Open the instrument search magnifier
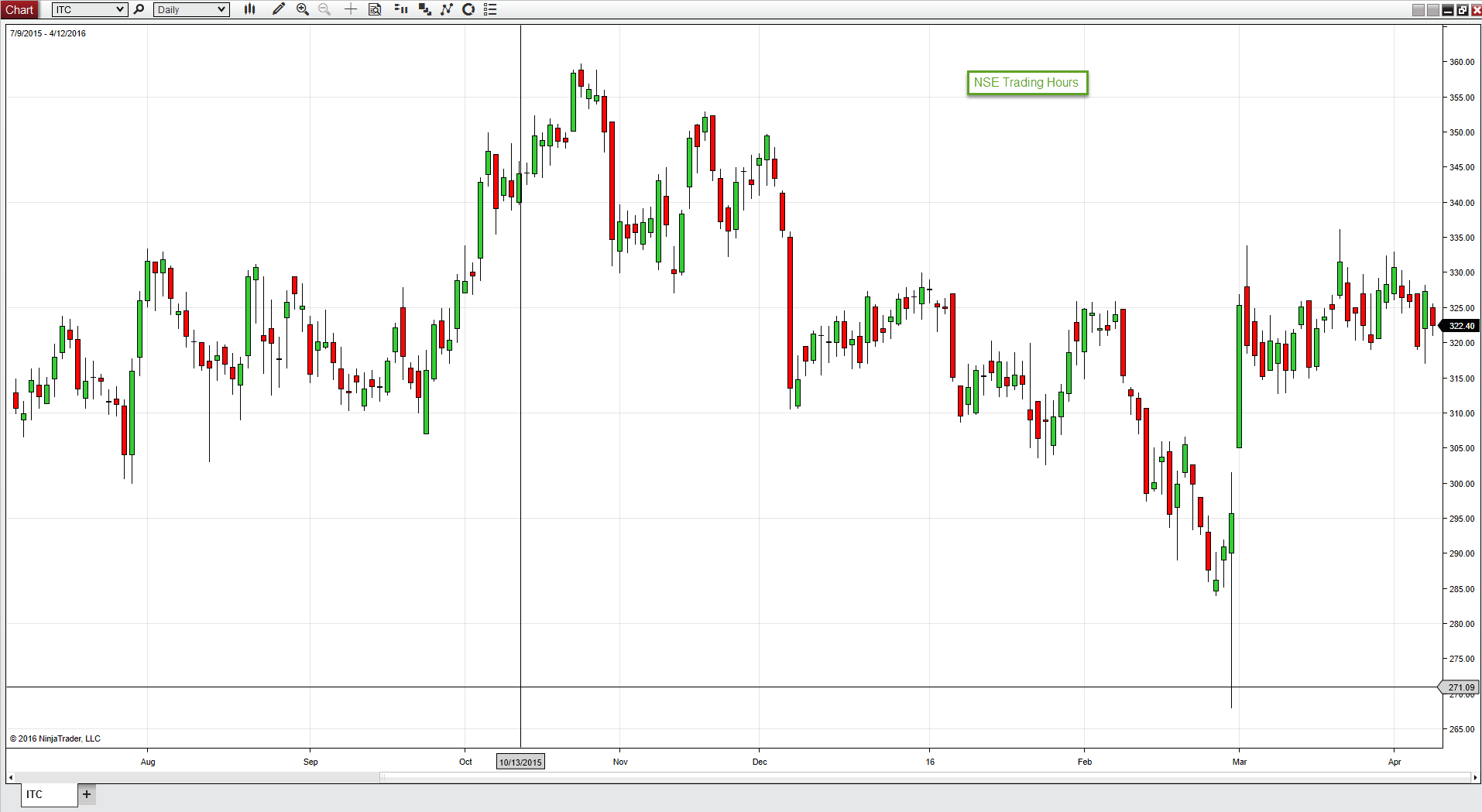1482x812 pixels. point(139,9)
